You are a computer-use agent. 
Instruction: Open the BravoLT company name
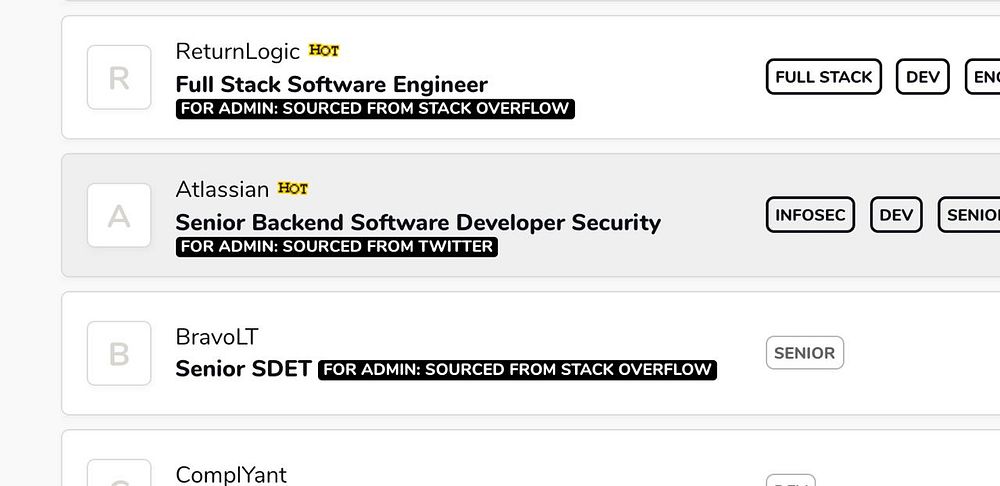[217, 337]
